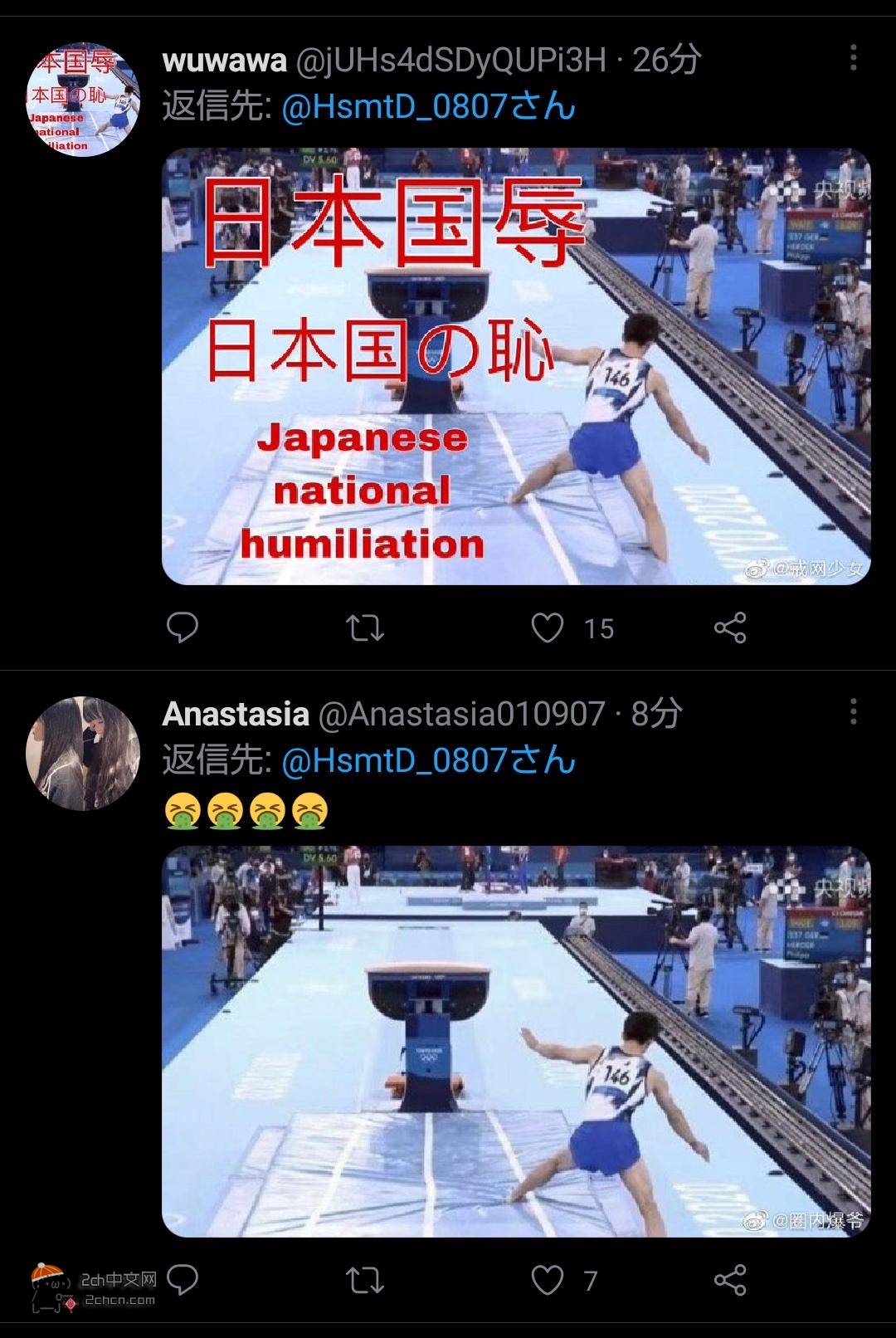Reply to Anastasia's tweet

click(x=183, y=1280)
